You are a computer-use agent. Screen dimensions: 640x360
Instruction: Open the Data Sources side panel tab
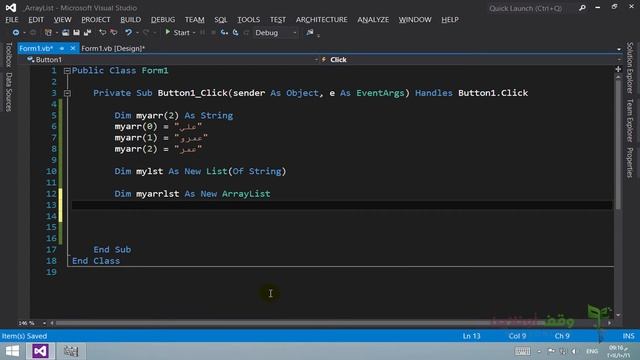(x=9, y=92)
